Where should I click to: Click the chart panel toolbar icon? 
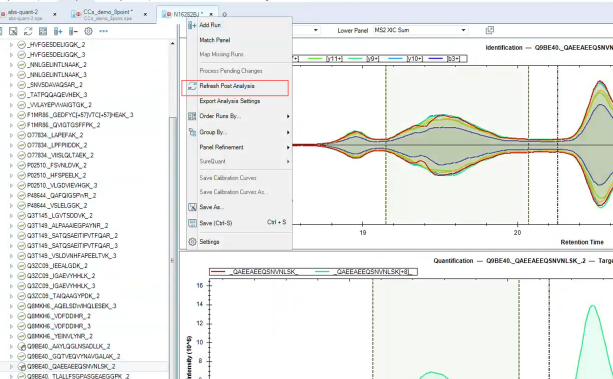point(43,31)
